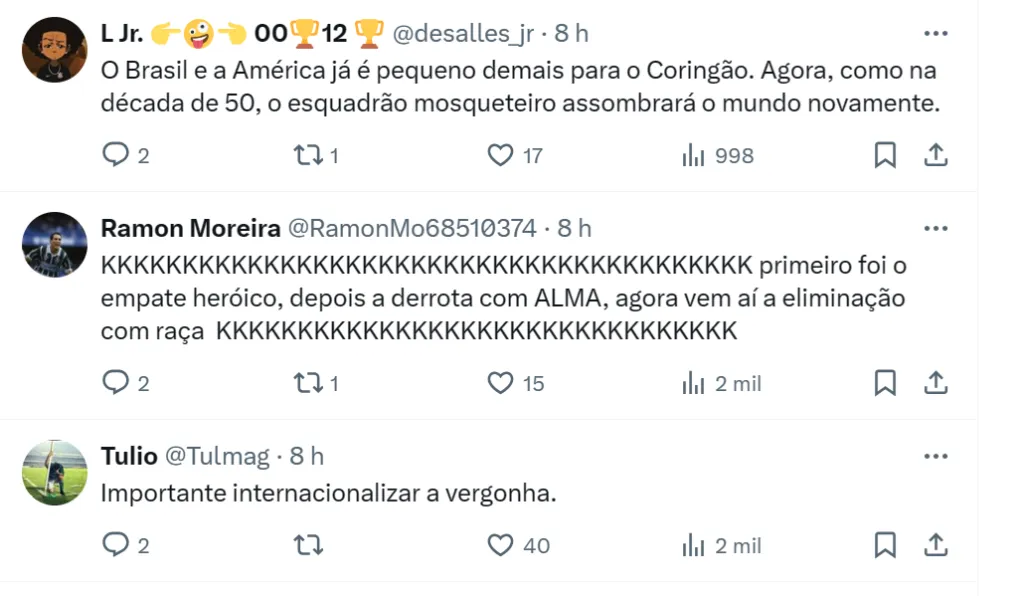Bookmark Tulio's tweet
The width and height of the screenshot is (1024, 596).
pos(885,545)
